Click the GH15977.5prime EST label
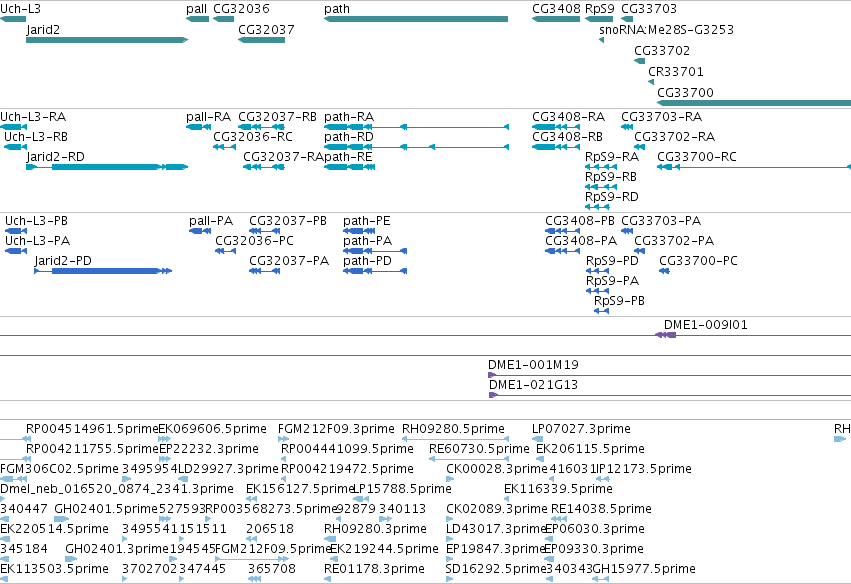 tap(644, 569)
